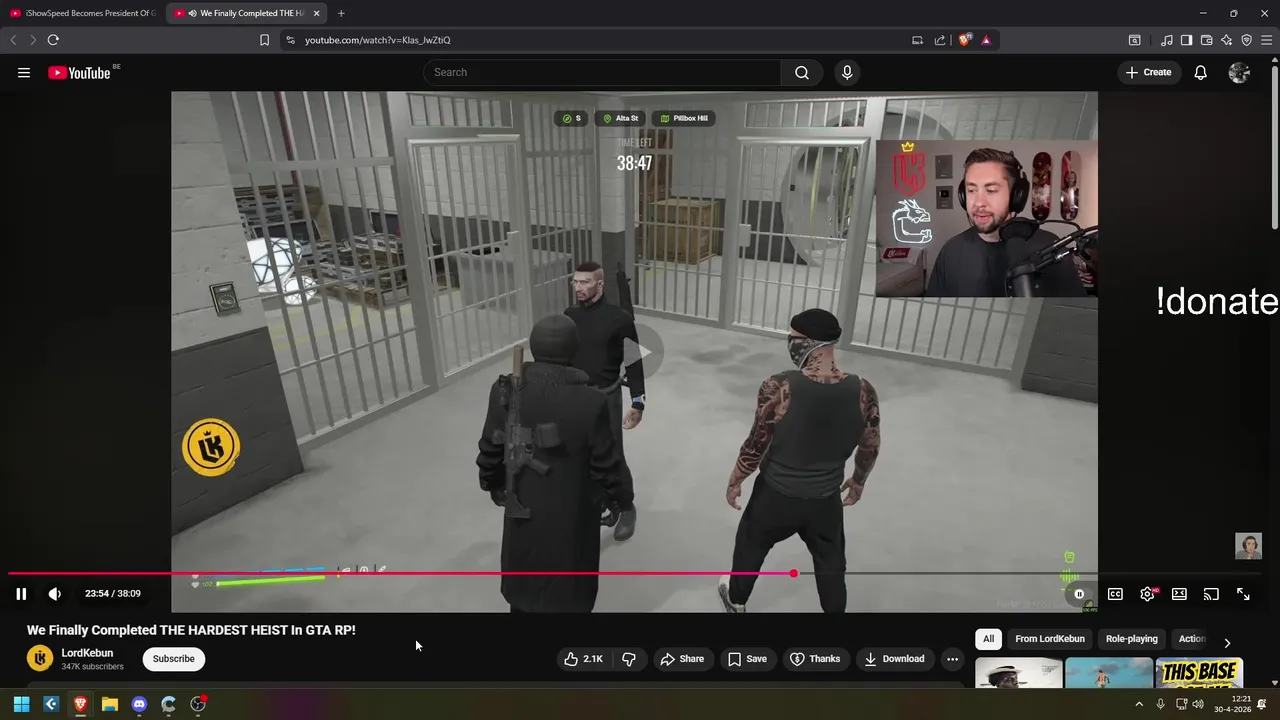Go to the YouTube home logo
The width and height of the screenshot is (1280, 720).
pos(79,73)
